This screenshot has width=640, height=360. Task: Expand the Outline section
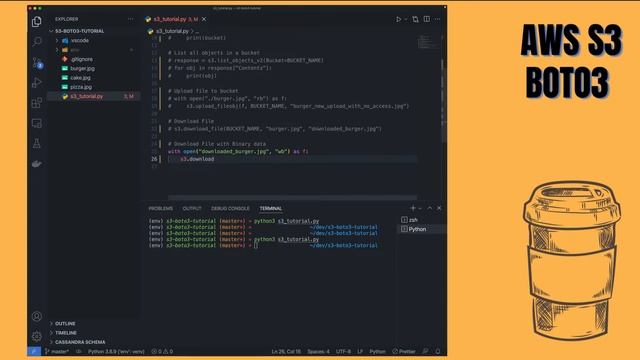pos(65,323)
